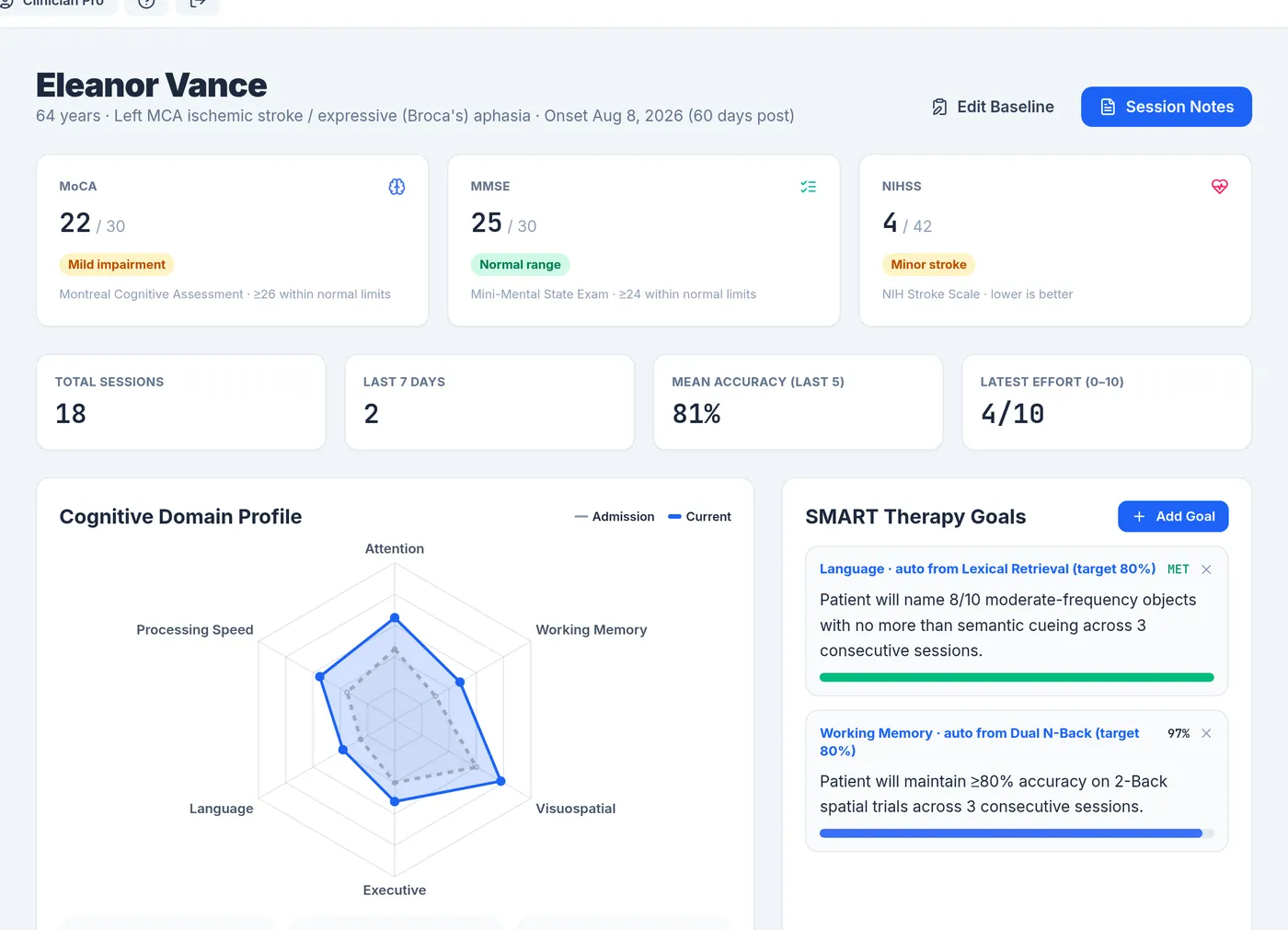The image size is (1288, 930).
Task: Select the NIHSS score of 4
Action: click(x=890, y=224)
